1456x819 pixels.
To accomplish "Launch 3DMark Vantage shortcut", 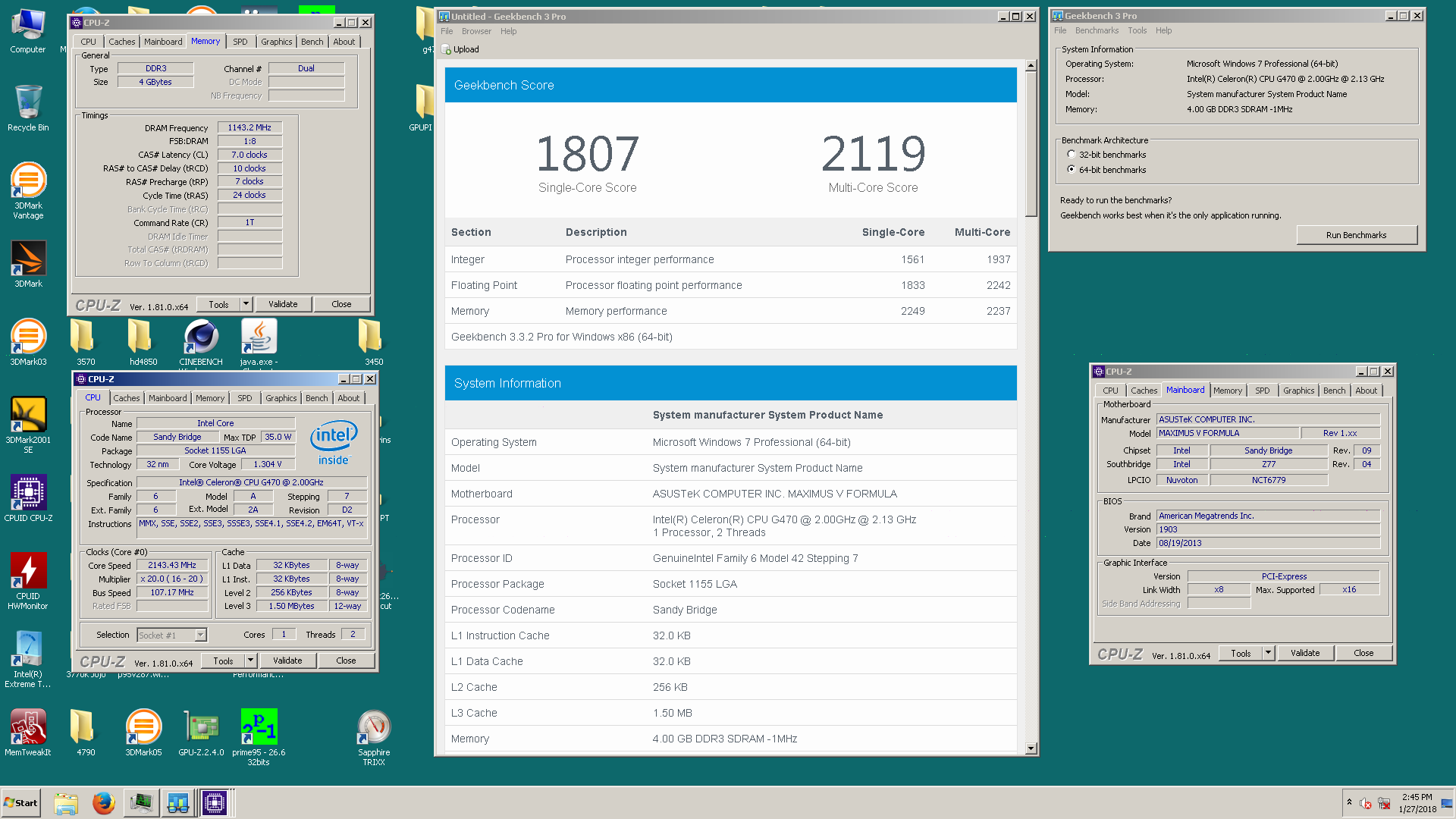I will (28, 190).
